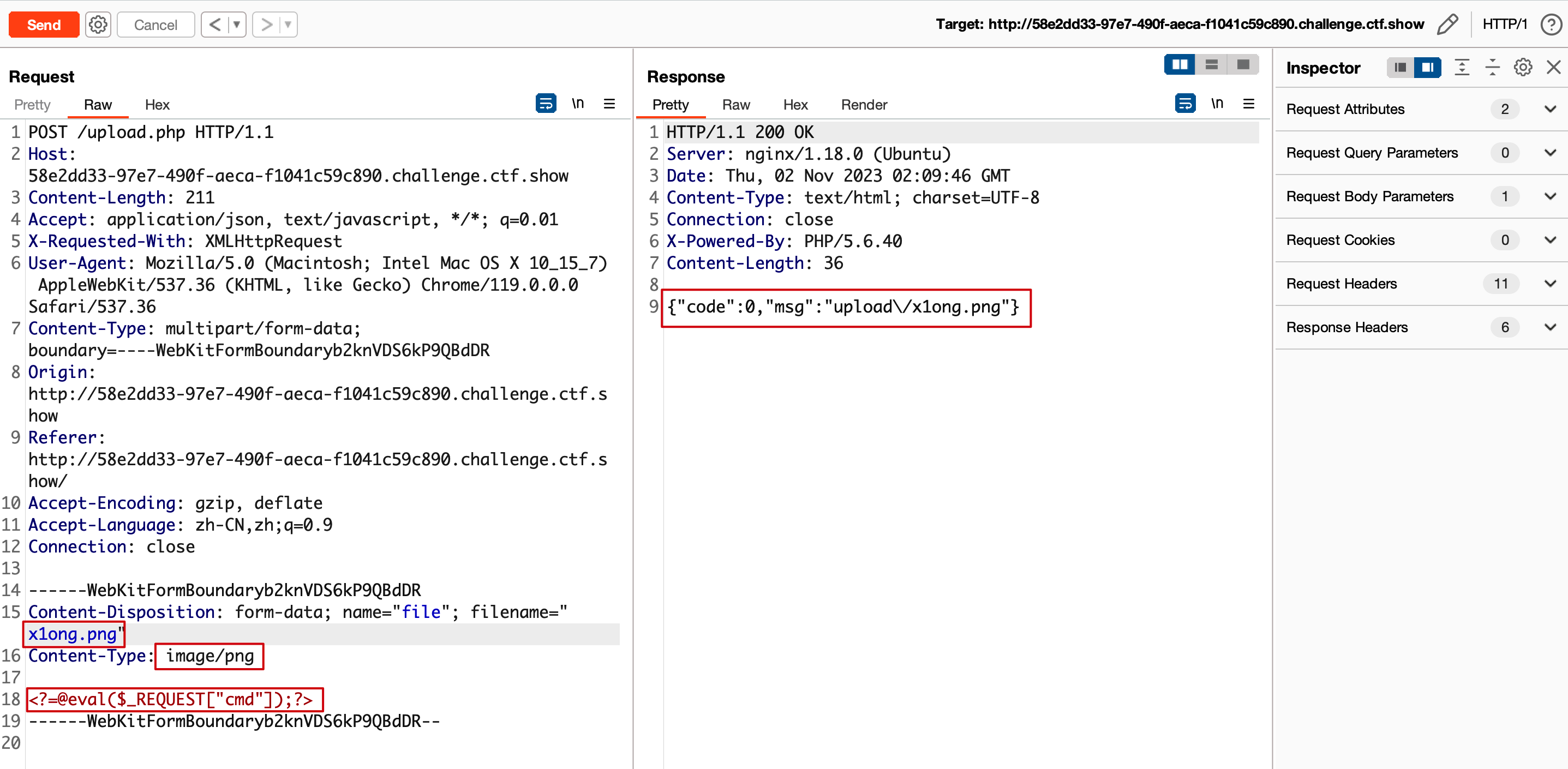Toggle non-printable characters in the Response pane
This screenshot has width=1568, height=769.
[1217, 104]
